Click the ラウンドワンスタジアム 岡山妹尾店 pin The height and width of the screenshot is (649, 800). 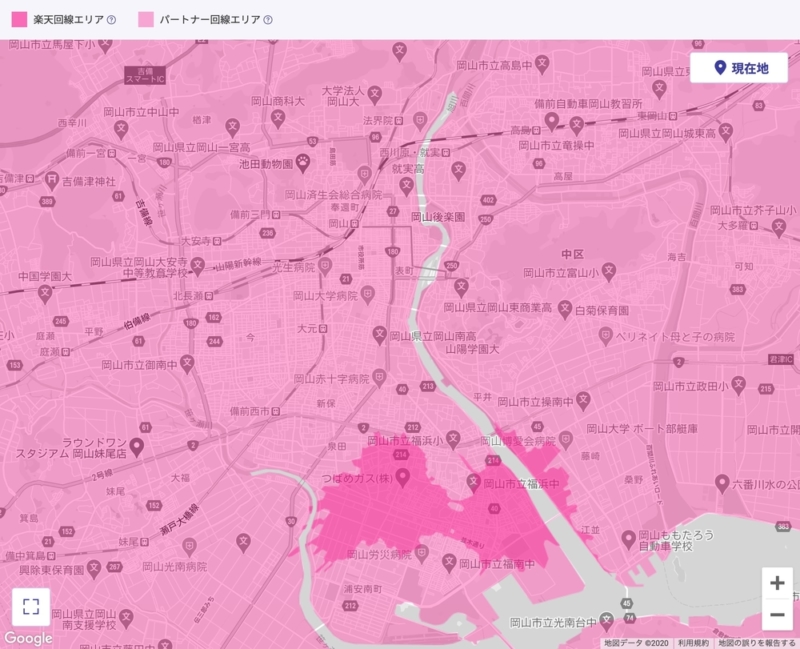coord(136,446)
